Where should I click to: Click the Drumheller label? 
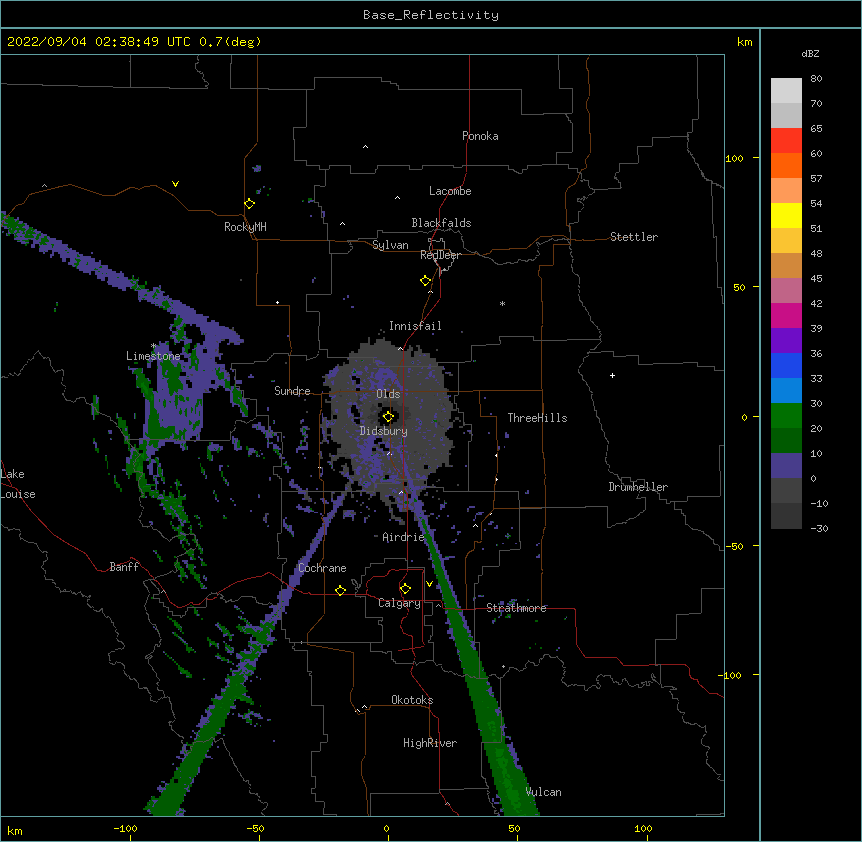[x=638, y=487]
